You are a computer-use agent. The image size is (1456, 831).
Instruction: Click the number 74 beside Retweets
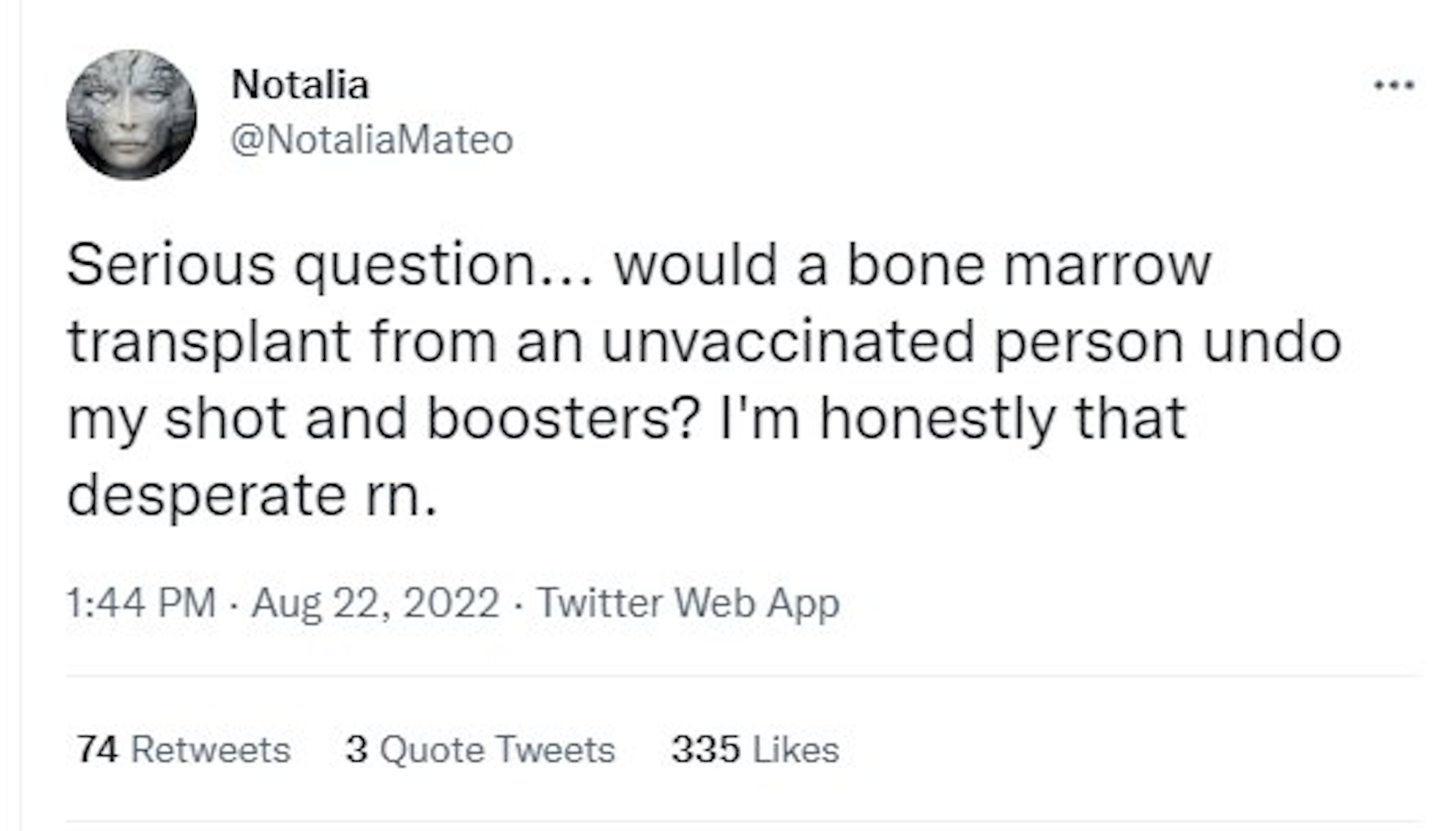tap(97, 750)
